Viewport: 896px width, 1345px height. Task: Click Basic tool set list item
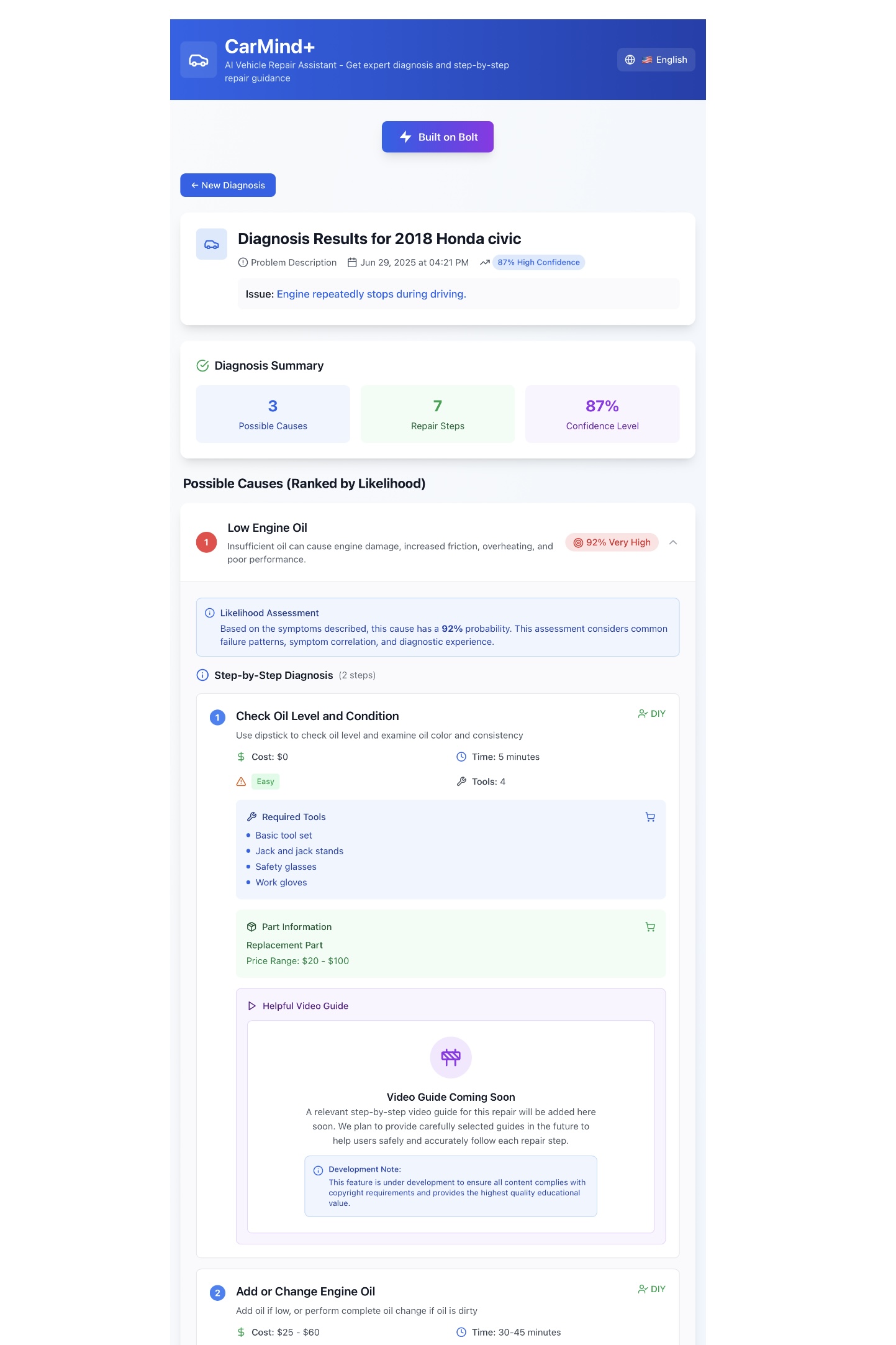point(284,836)
